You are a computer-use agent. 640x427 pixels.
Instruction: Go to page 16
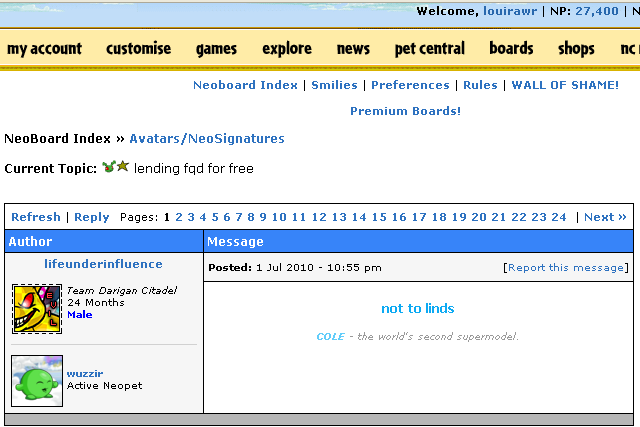click(399, 217)
